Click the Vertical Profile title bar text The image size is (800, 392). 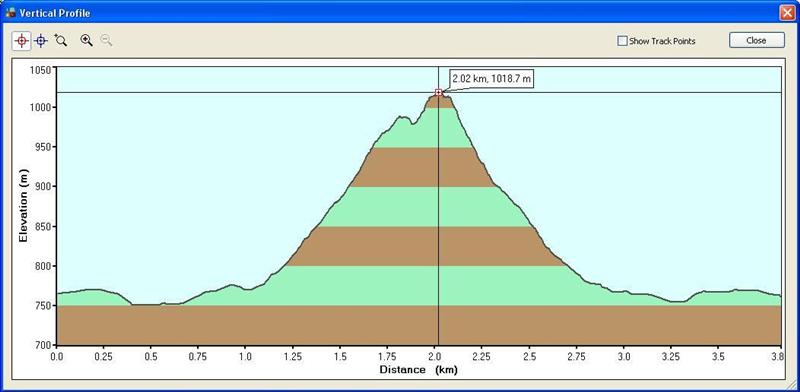[55, 13]
